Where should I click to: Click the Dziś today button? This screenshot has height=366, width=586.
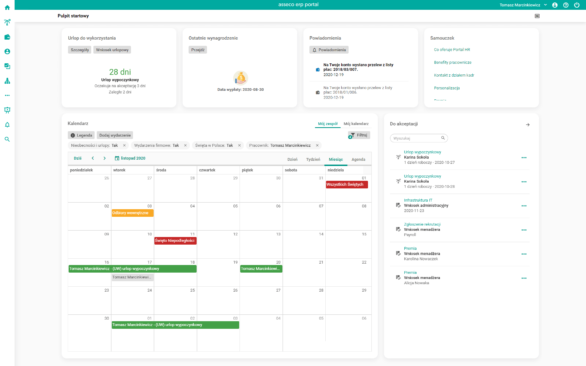(77, 159)
